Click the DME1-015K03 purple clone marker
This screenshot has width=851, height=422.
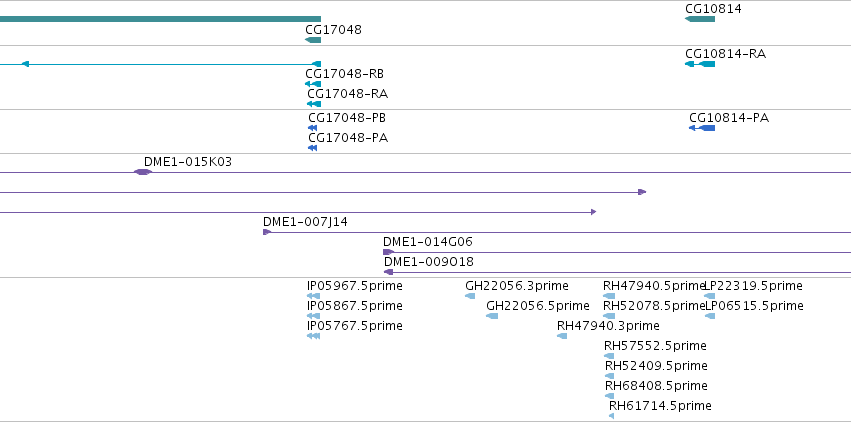pyautogui.click(x=143, y=172)
